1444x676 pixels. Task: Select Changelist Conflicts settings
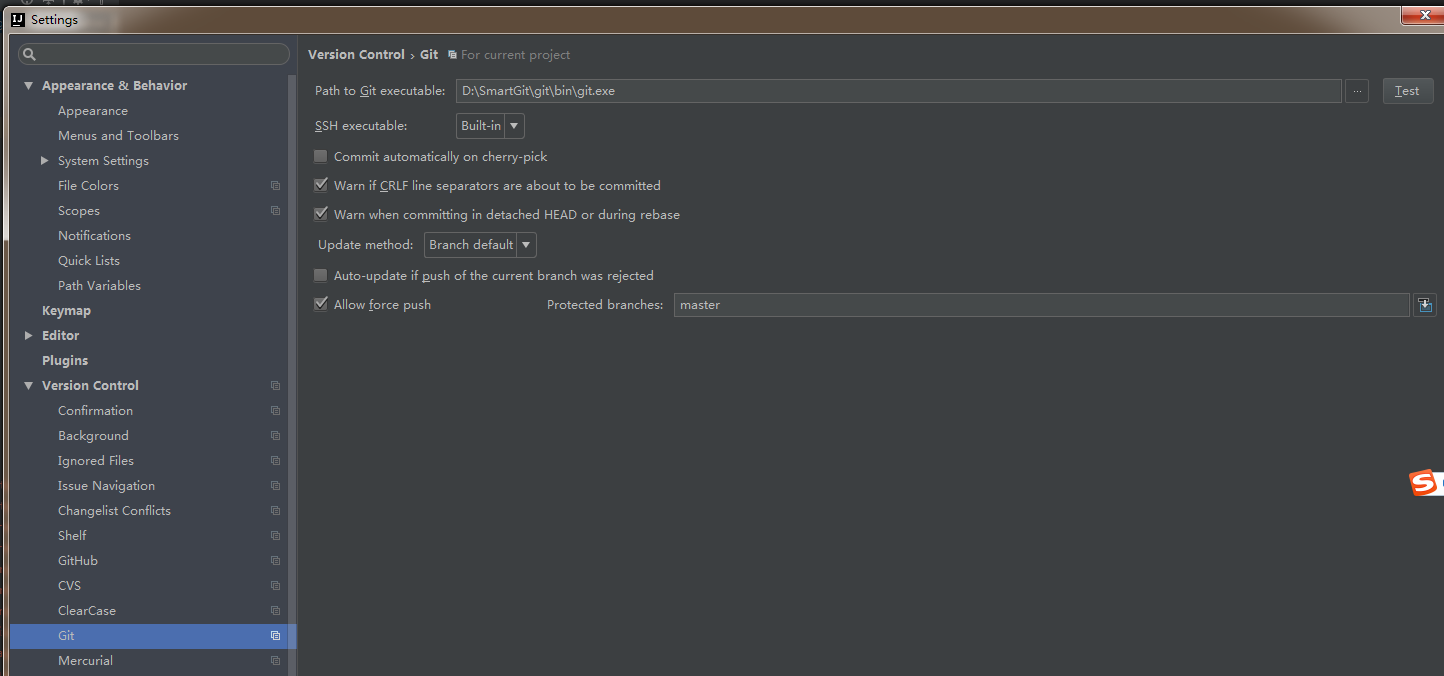(x=114, y=511)
